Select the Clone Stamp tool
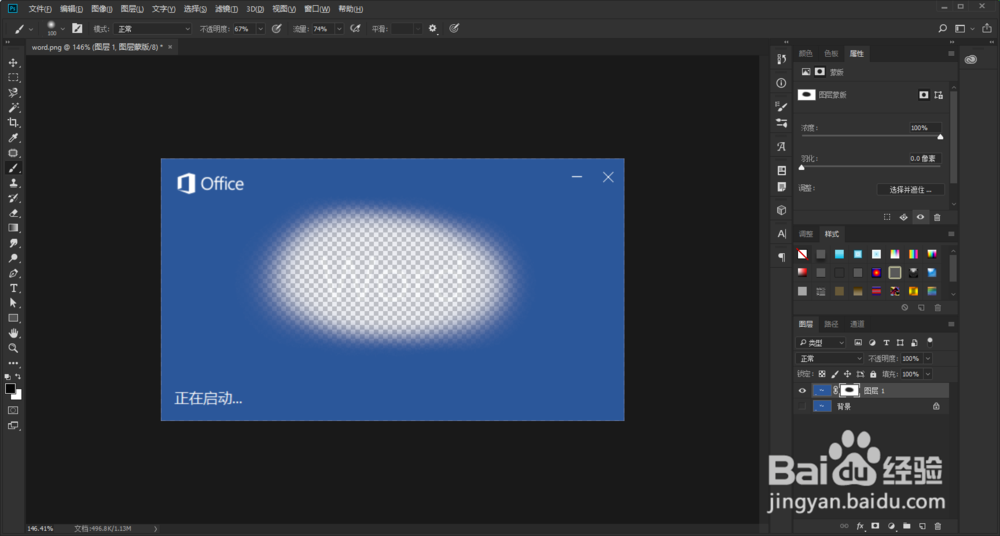This screenshot has height=536, width=1000. 13,183
